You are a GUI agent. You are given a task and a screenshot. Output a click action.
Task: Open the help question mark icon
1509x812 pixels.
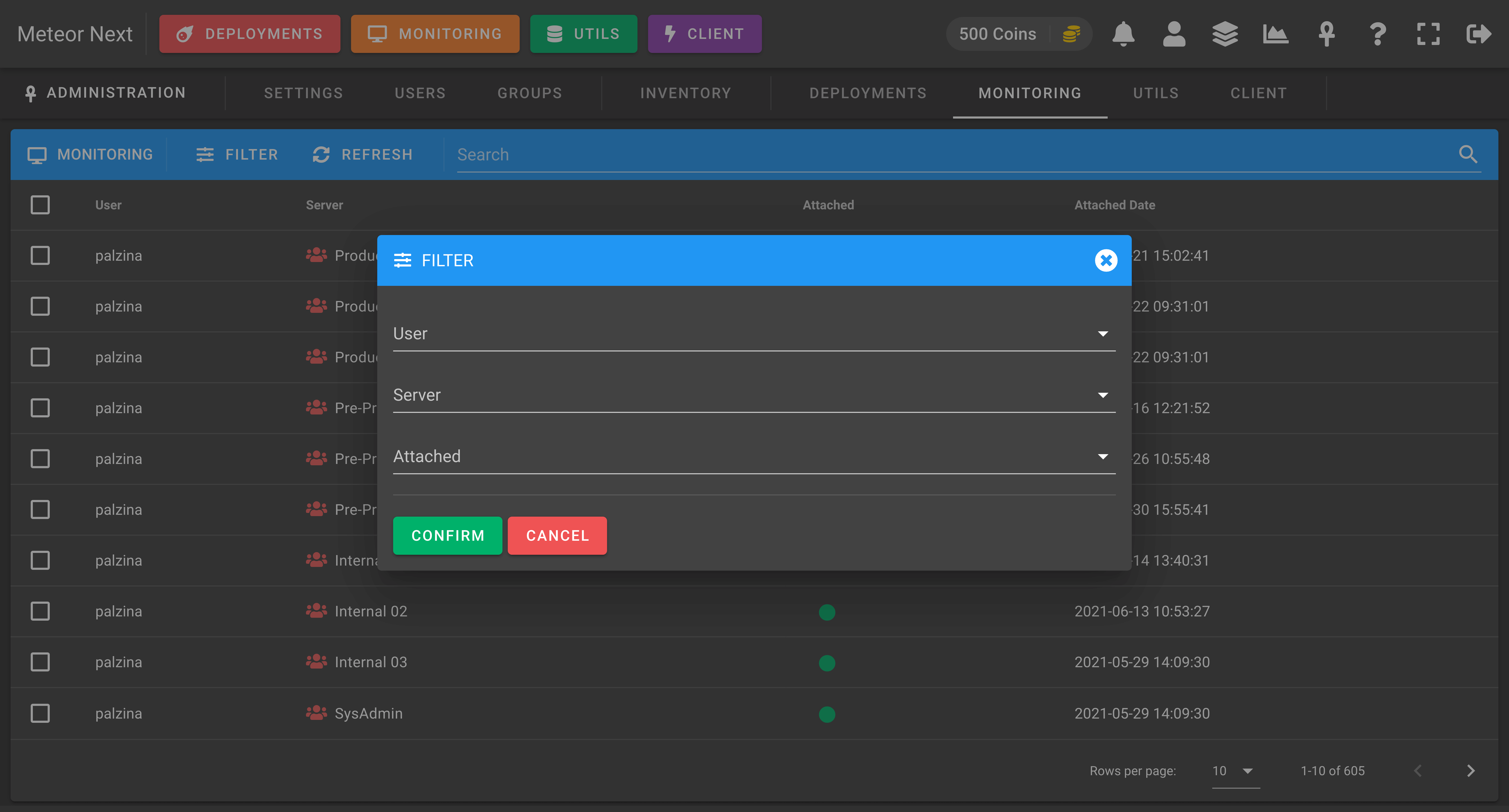click(1378, 34)
